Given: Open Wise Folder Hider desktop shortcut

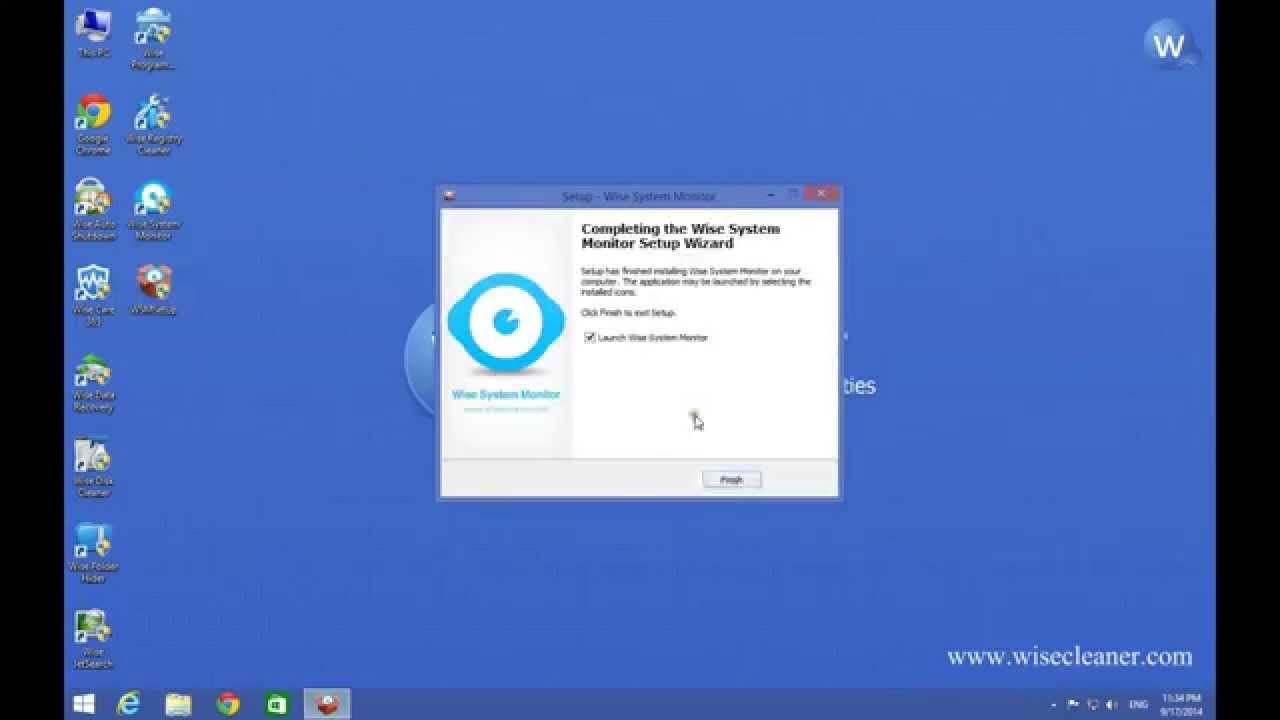Looking at the screenshot, I should [93, 552].
